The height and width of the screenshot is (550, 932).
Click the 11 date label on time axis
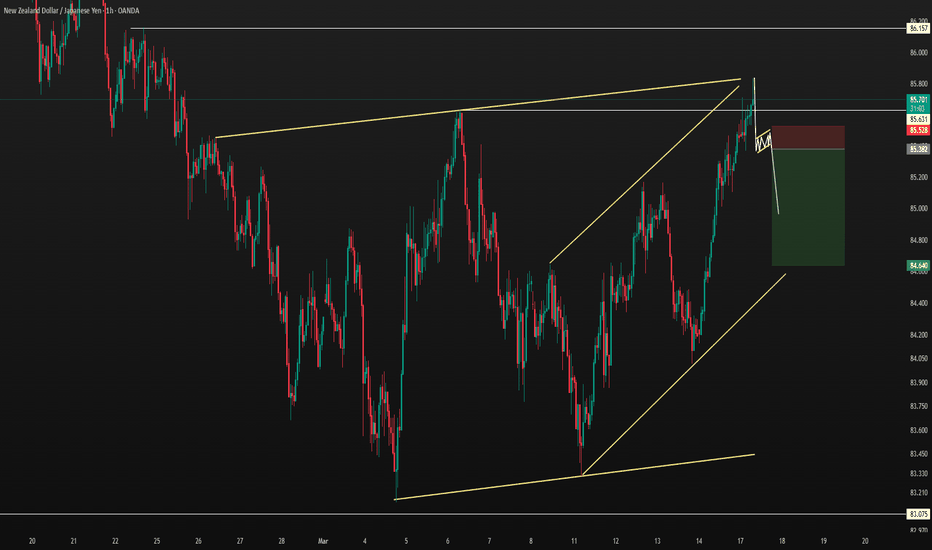coord(574,541)
